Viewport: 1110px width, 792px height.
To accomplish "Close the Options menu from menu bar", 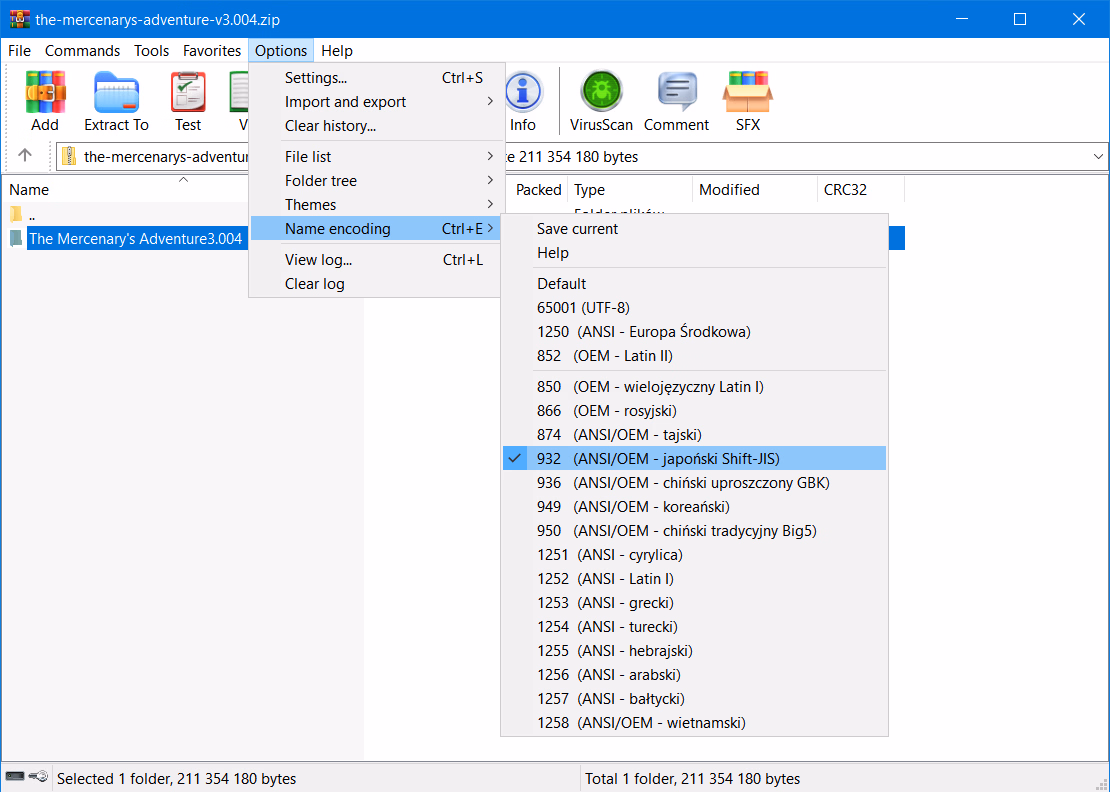I will pyautogui.click(x=281, y=51).
